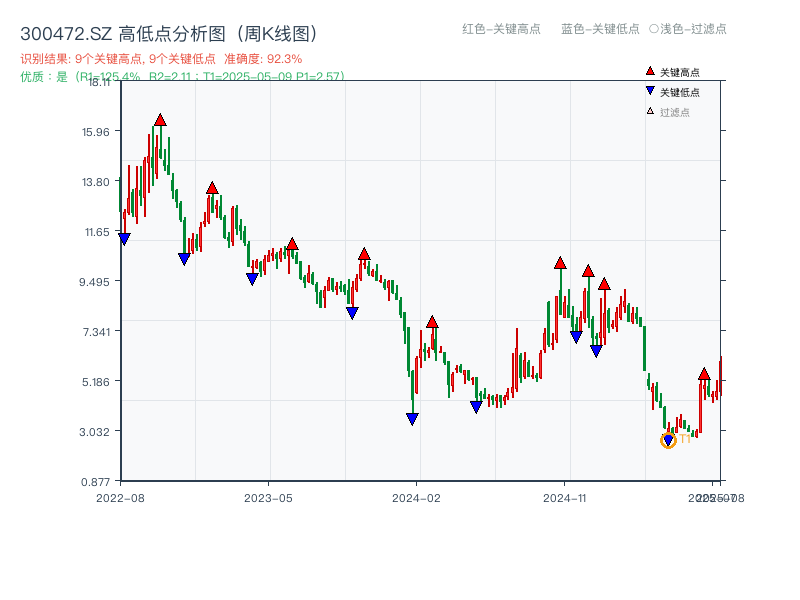Image resolution: width=800 pixels, height=600 pixels.
Task: Click the red high marker near 2024-11
Action: [560, 263]
